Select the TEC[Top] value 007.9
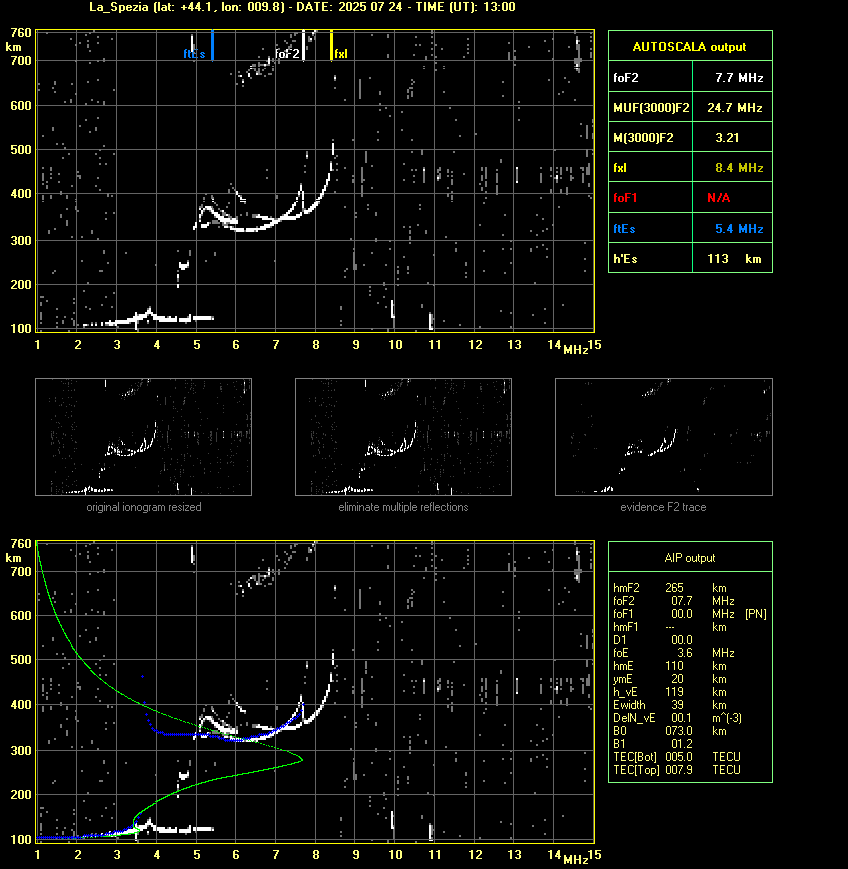This screenshot has height=869, width=848. 679,770
